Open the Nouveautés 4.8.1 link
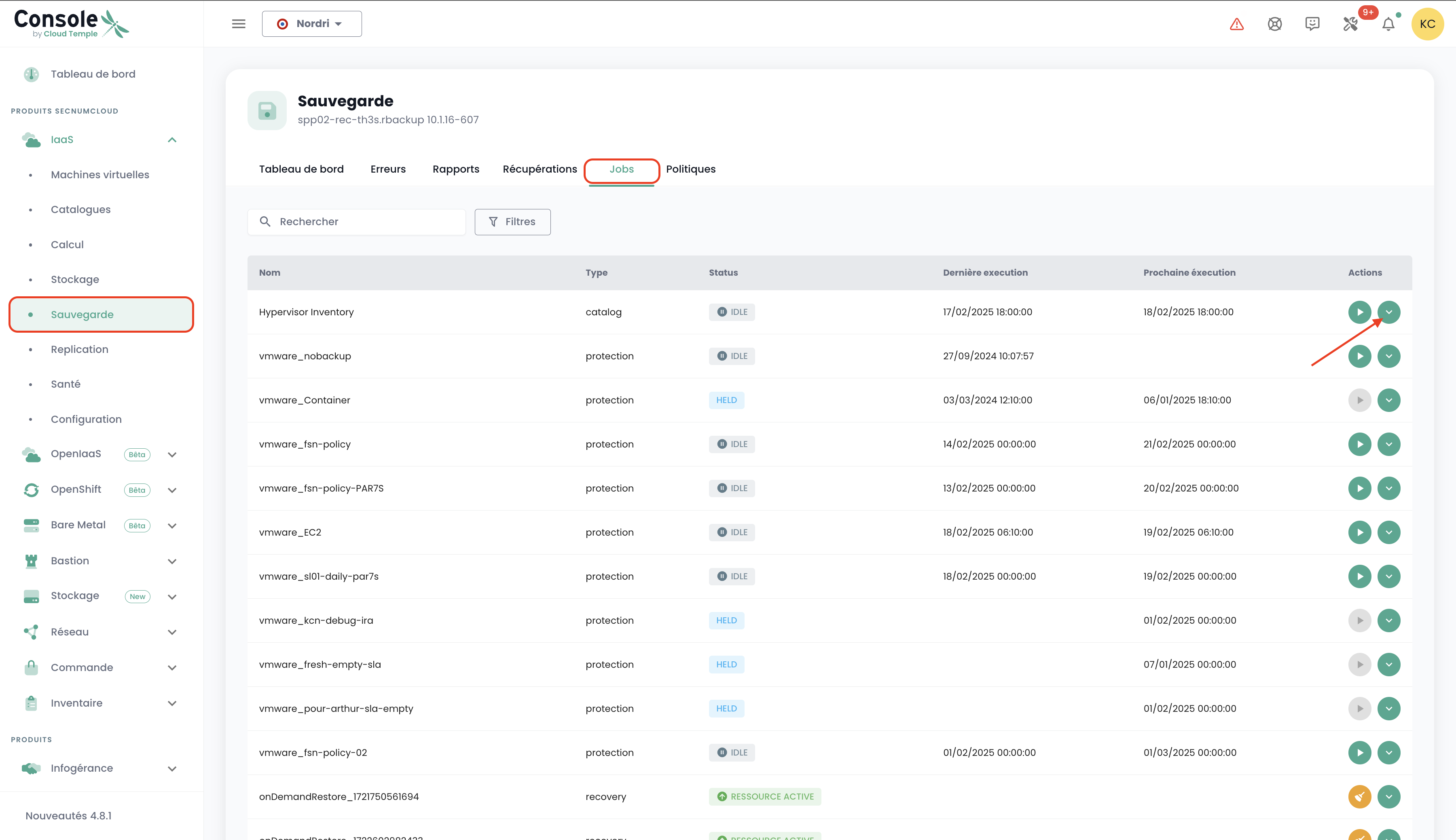The height and width of the screenshot is (840, 1456). pyautogui.click(x=68, y=816)
